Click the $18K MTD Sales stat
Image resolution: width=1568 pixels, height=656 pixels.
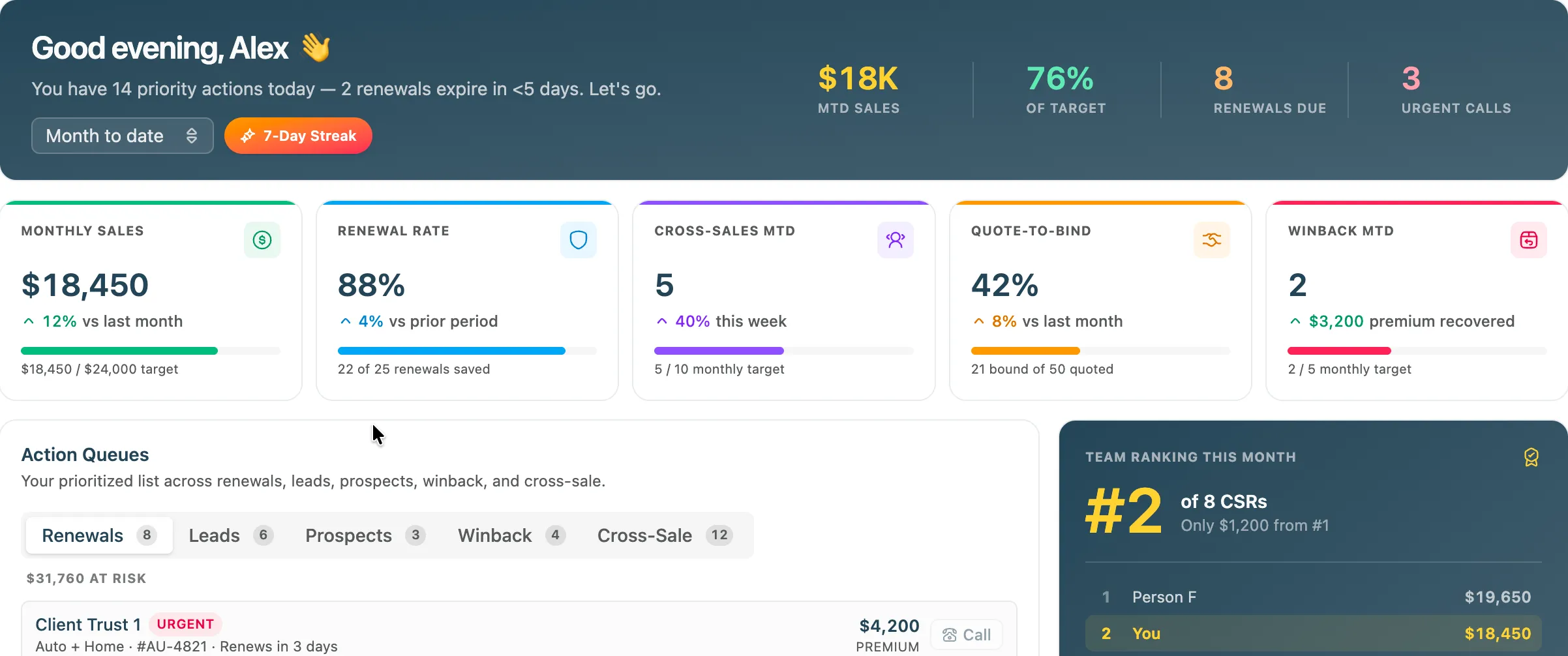point(858,90)
